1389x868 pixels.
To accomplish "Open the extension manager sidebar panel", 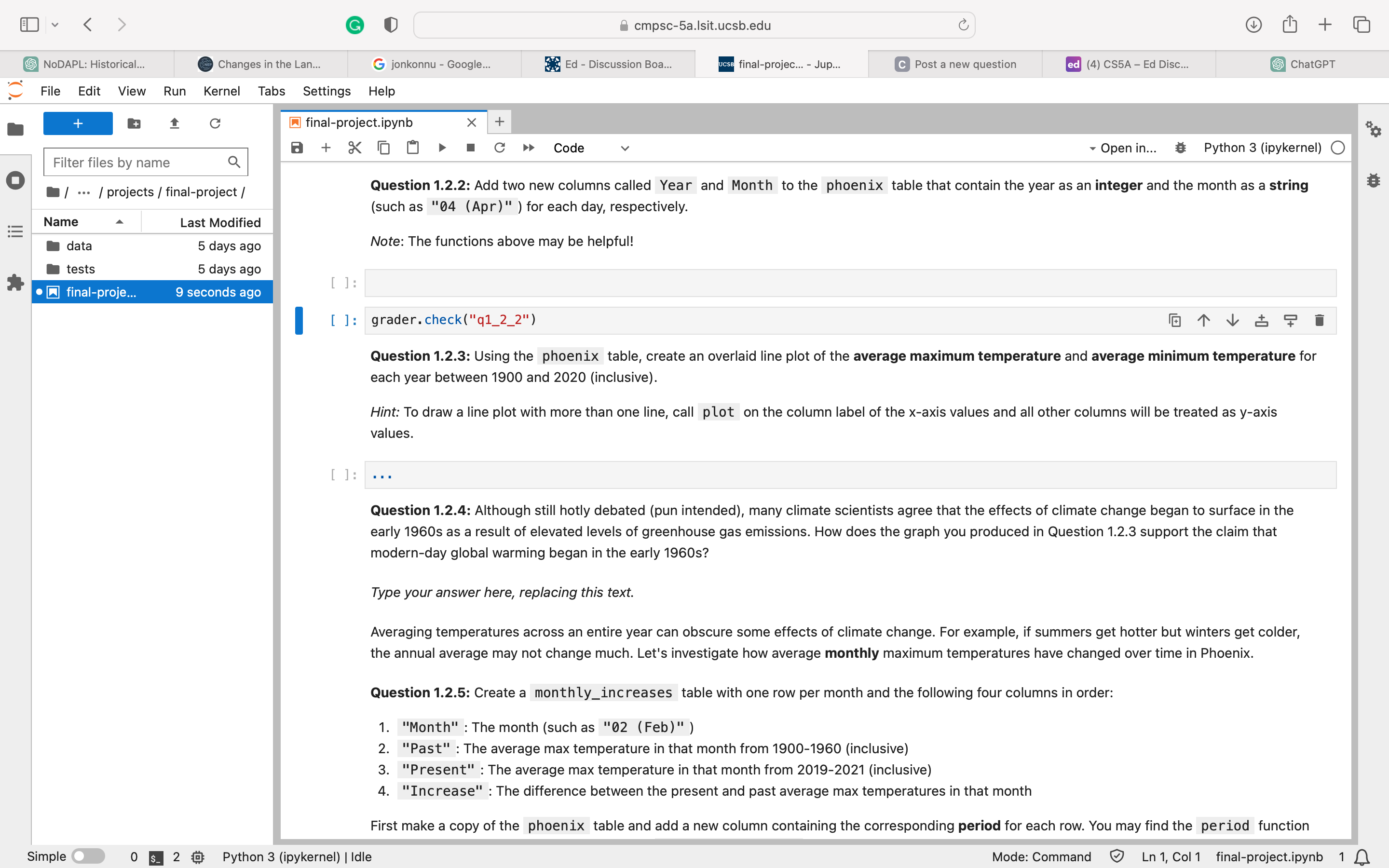I will (x=15, y=283).
